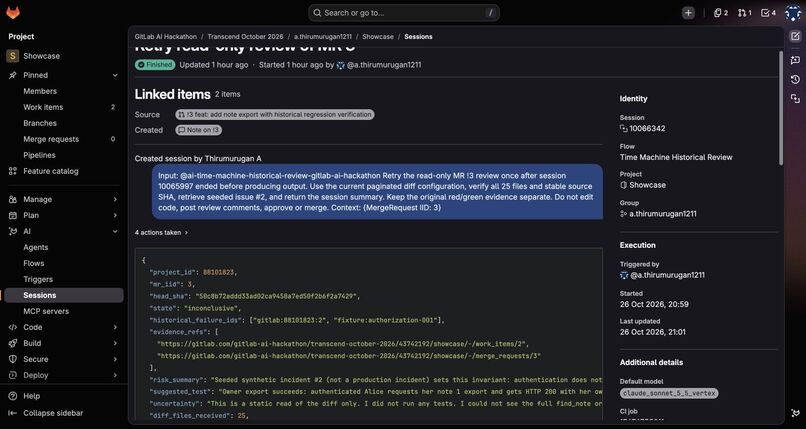
Task: Click the Plan section icon
Action: pyautogui.click(x=13, y=215)
